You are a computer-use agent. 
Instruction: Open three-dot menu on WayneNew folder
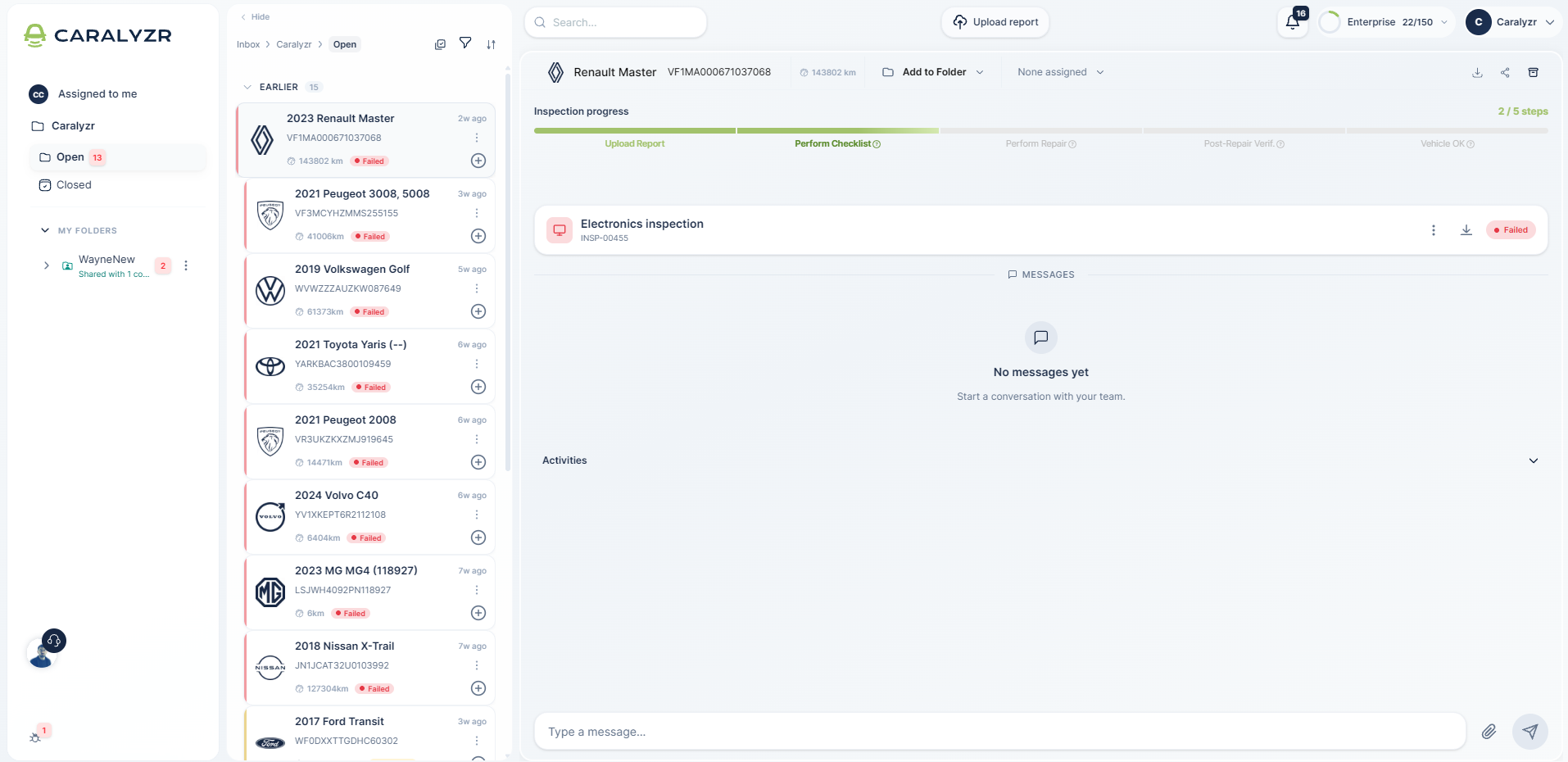pos(186,265)
